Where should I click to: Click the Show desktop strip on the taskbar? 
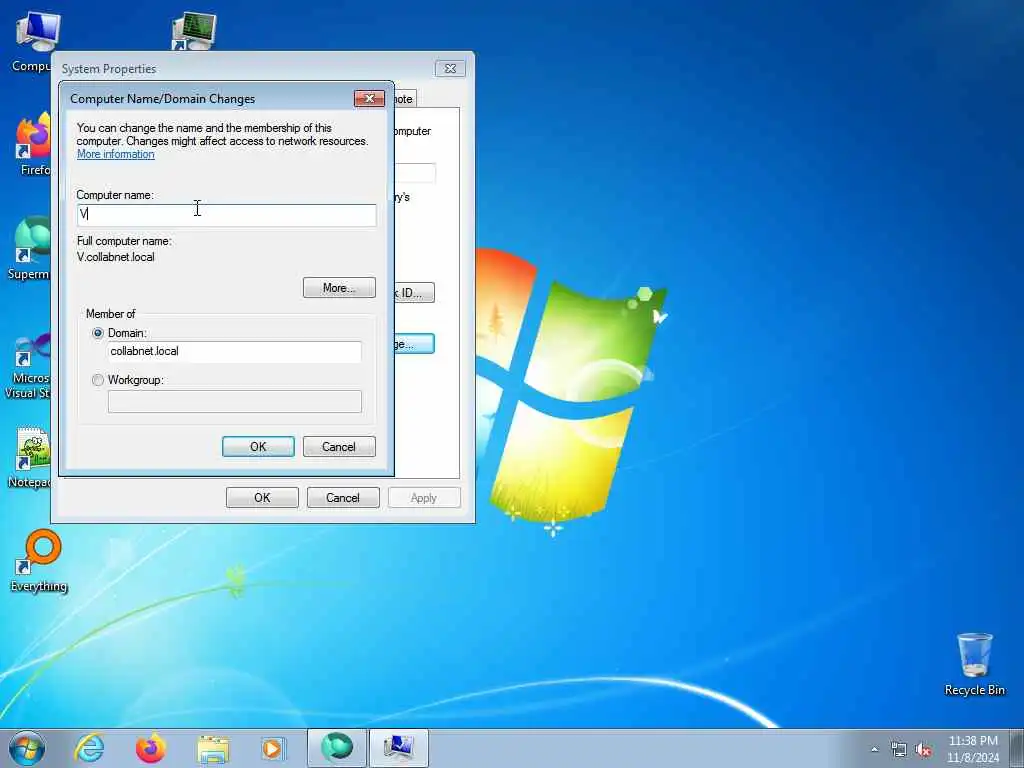[1017, 748]
